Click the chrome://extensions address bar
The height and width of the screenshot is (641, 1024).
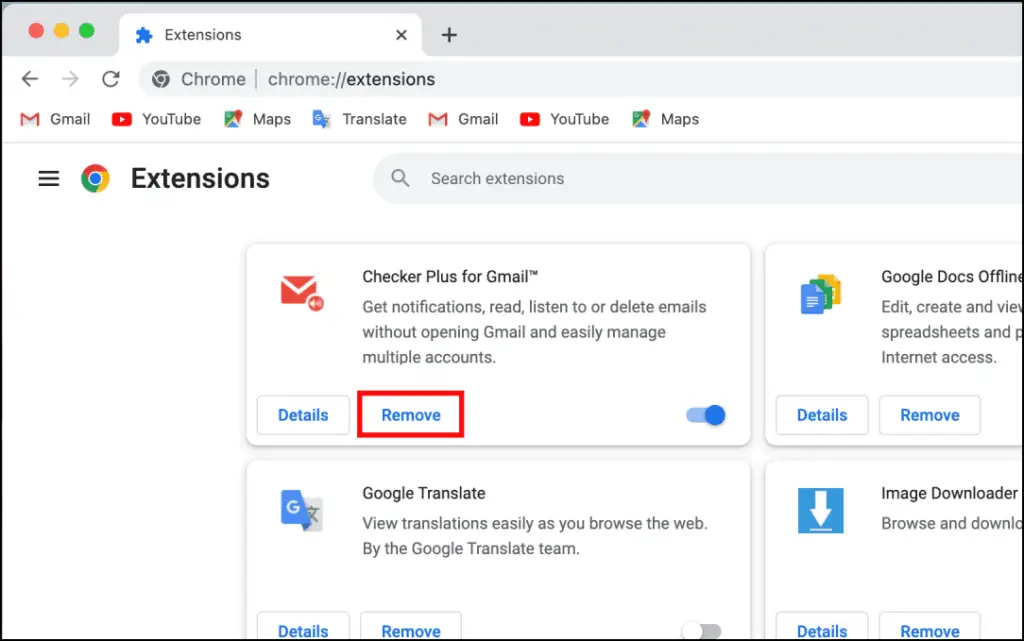tap(581, 79)
